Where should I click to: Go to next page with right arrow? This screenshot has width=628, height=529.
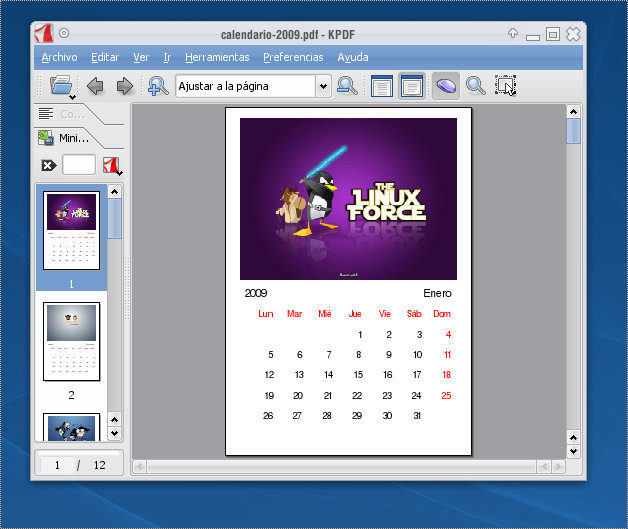pos(125,86)
